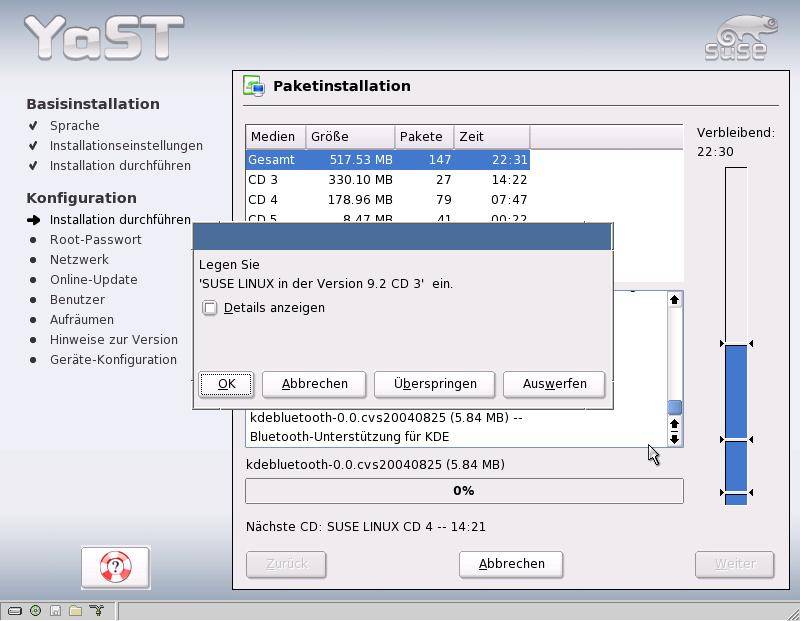The image size is (800, 621).
Task: Click the greyed-out Zurück button
Action: click(286, 564)
